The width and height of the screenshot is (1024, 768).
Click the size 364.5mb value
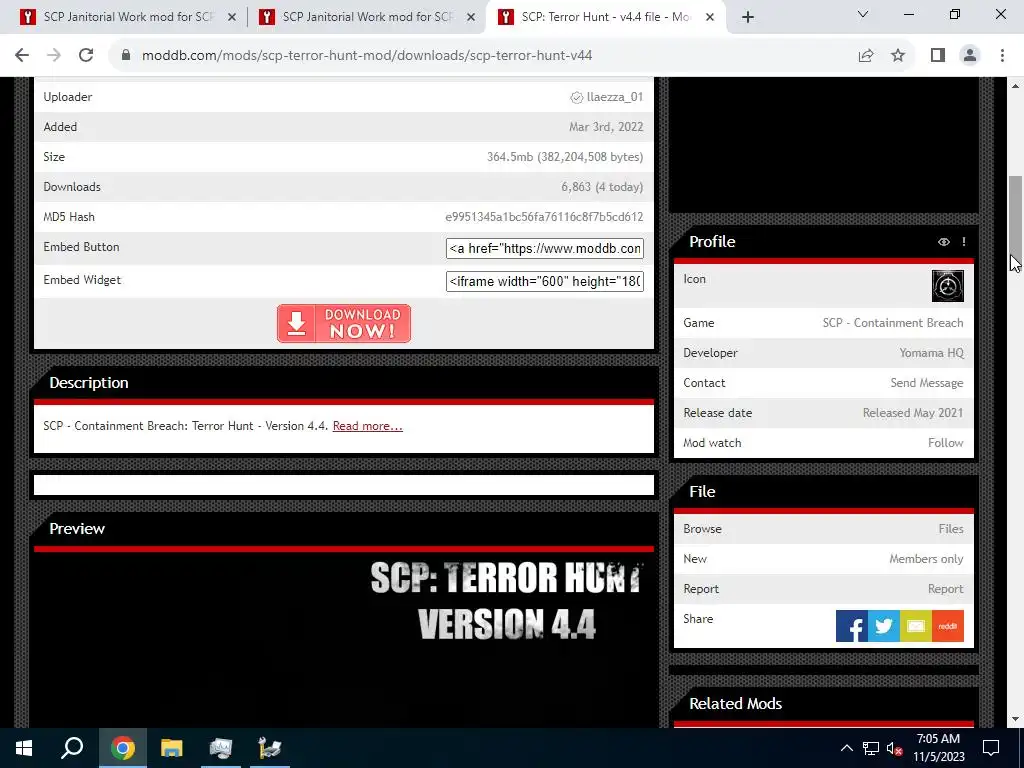click(x=565, y=157)
